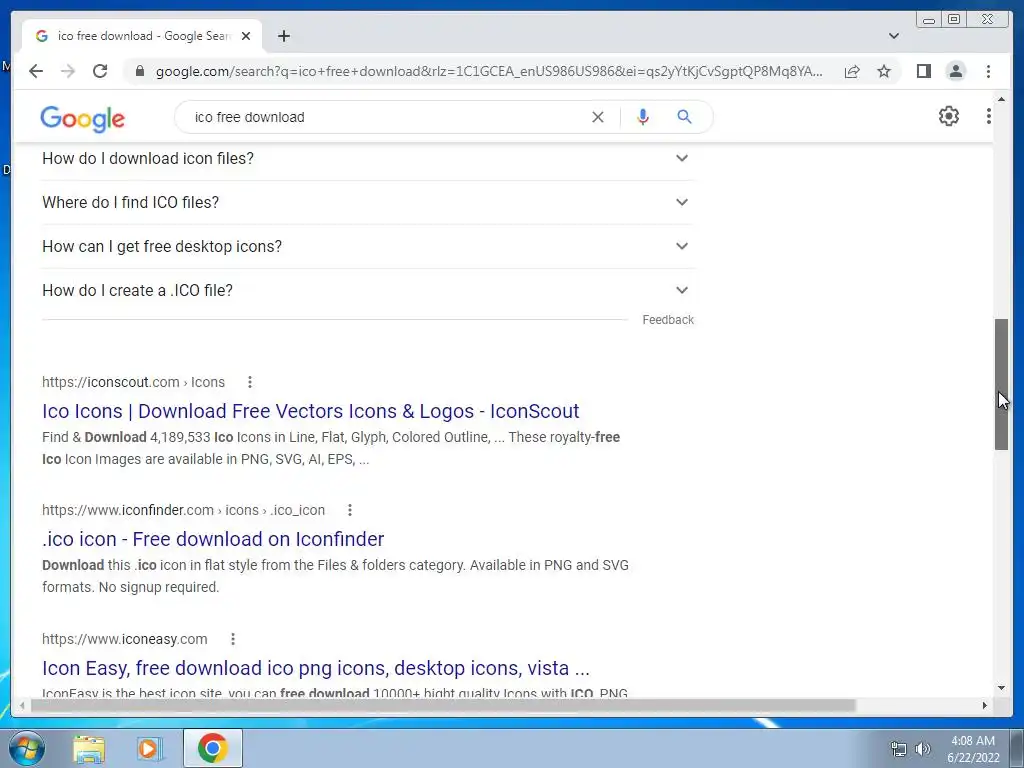Open a new browser tab
The height and width of the screenshot is (768, 1024).
[x=283, y=36]
